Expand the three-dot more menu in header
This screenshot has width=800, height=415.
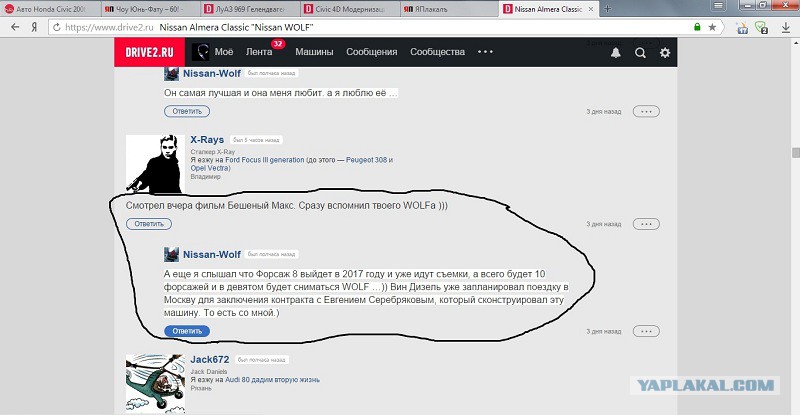[x=485, y=52]
